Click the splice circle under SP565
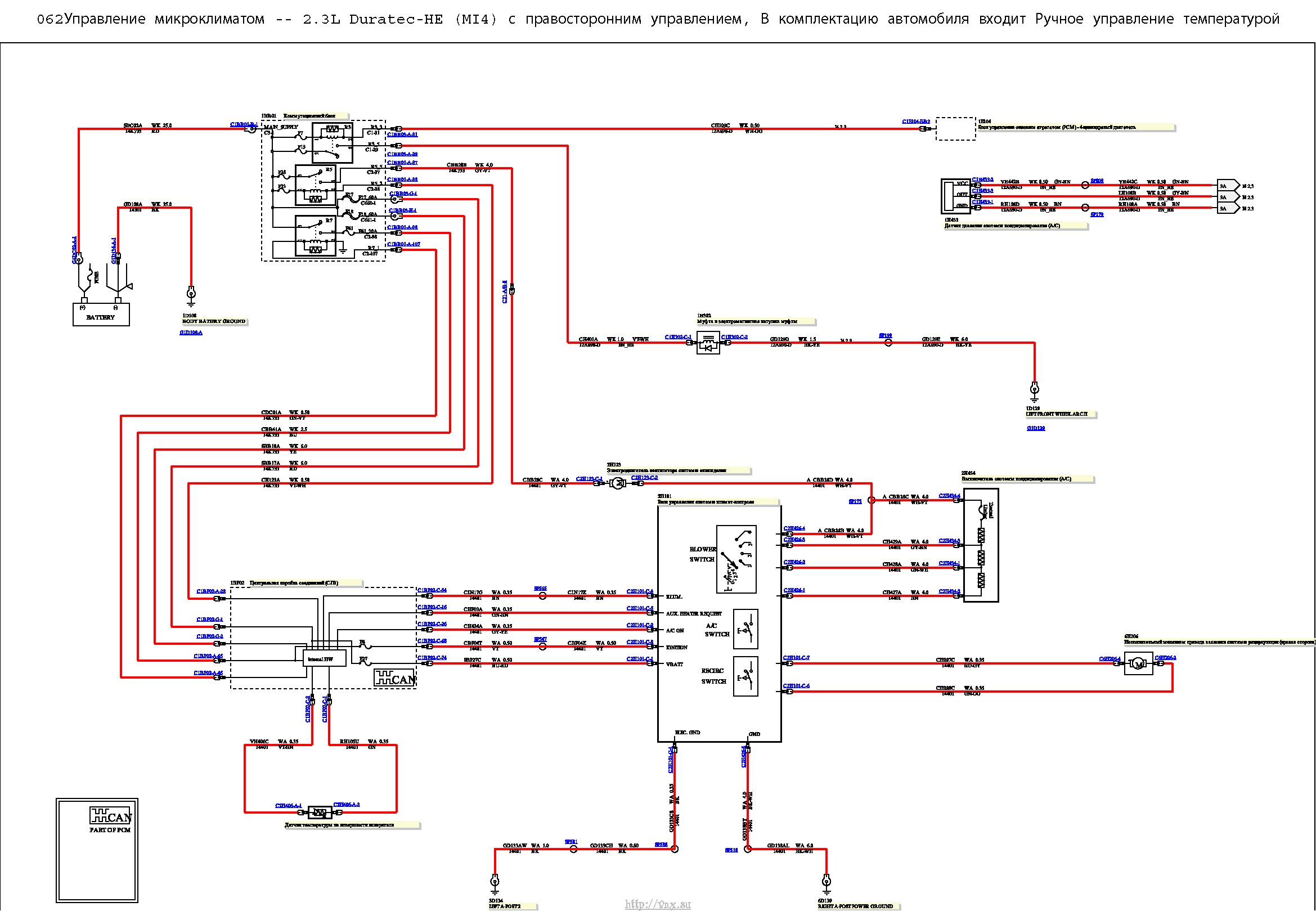 [x=543, y=596]
